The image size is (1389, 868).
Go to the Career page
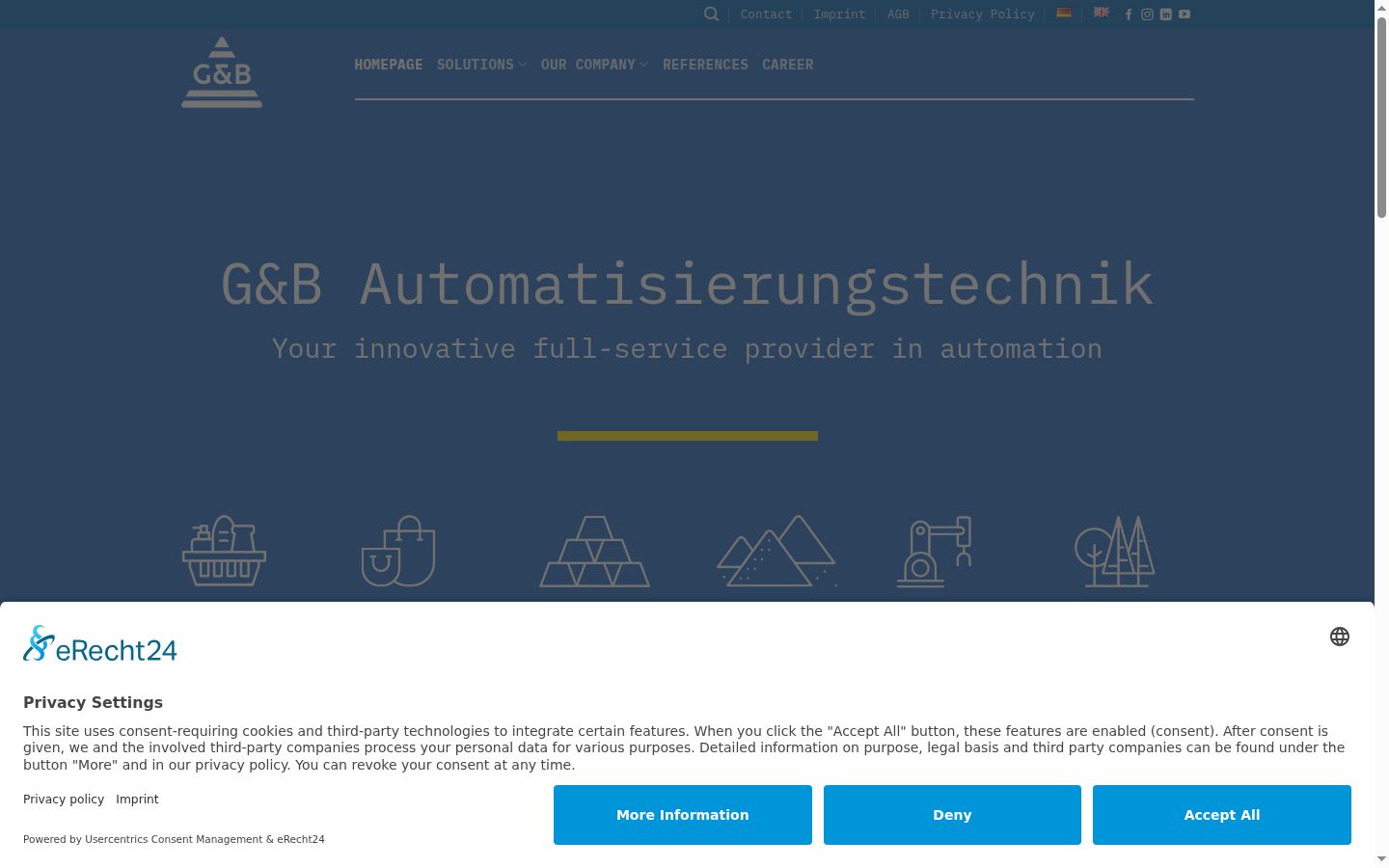[x=788, y=65]
